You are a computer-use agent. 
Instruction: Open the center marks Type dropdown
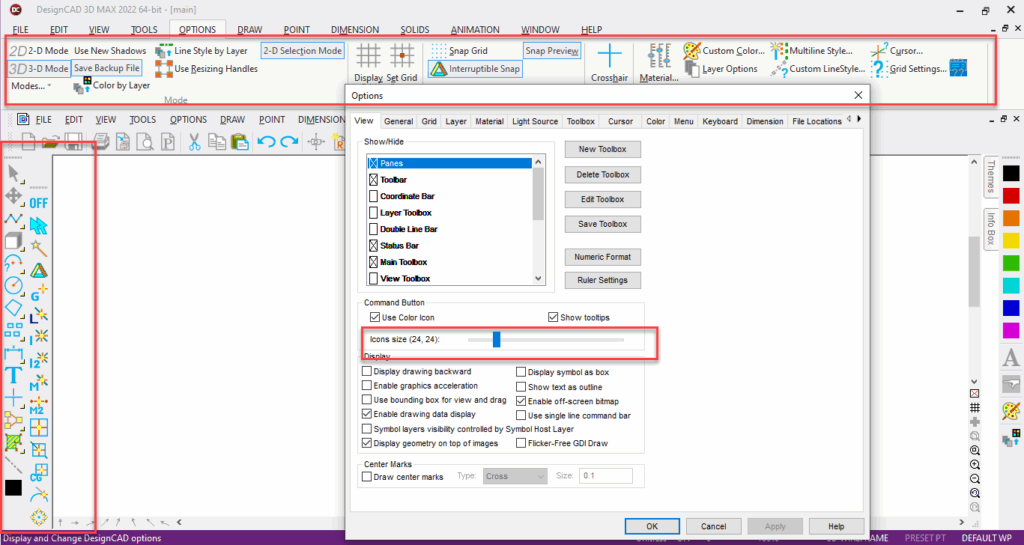515,477
